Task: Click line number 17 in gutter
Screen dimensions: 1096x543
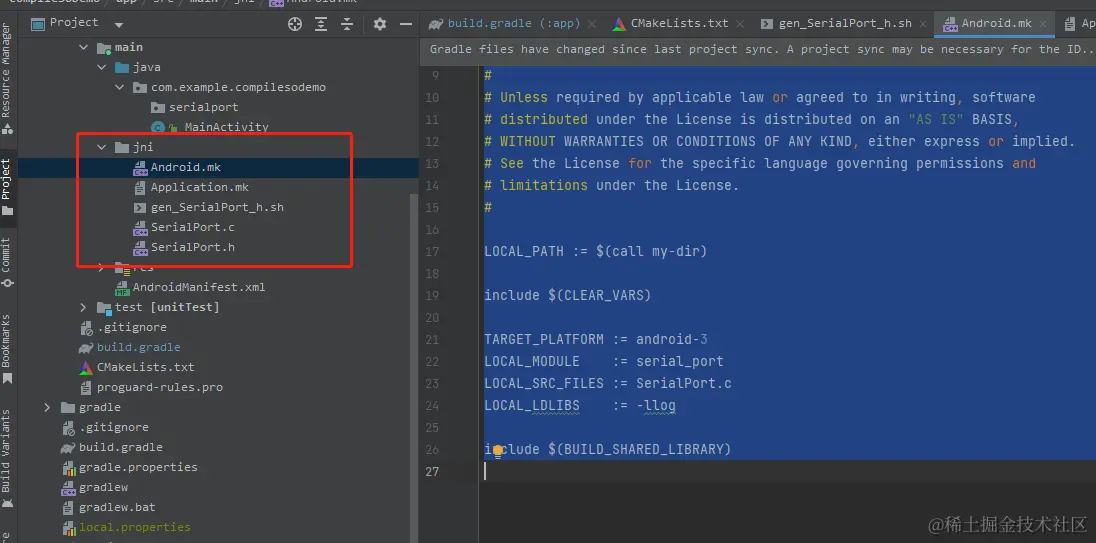Action: tap(431, 252)
